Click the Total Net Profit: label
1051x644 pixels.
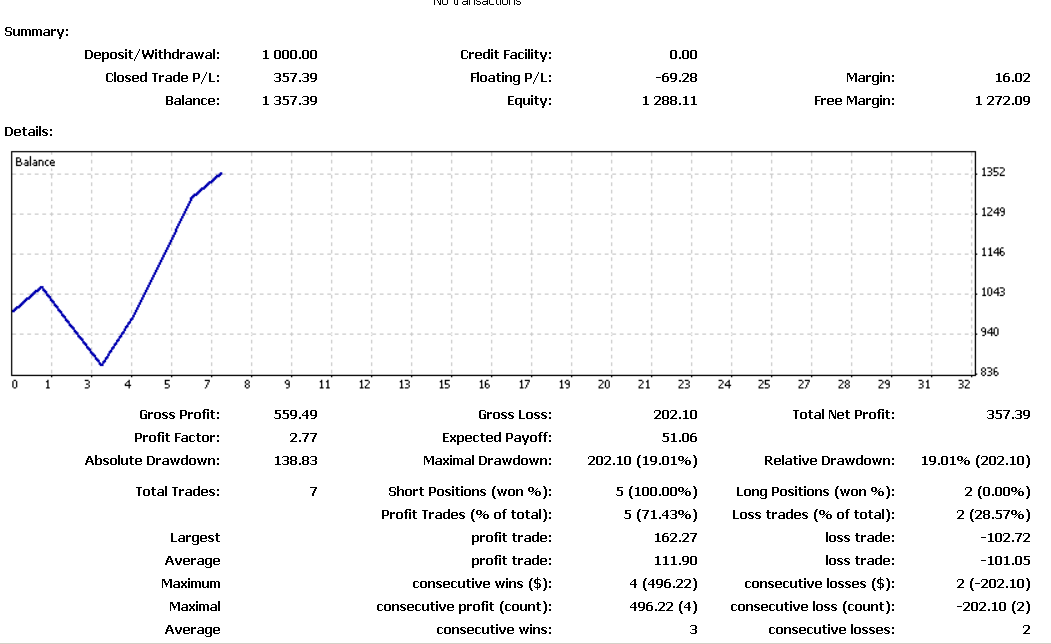click(x=843, y=415)
